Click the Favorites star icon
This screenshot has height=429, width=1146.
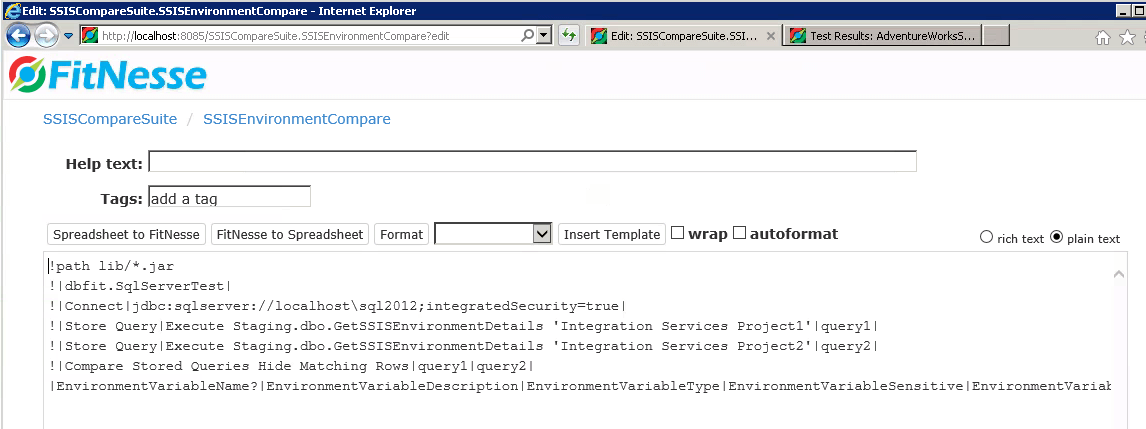coord(1128,37)
